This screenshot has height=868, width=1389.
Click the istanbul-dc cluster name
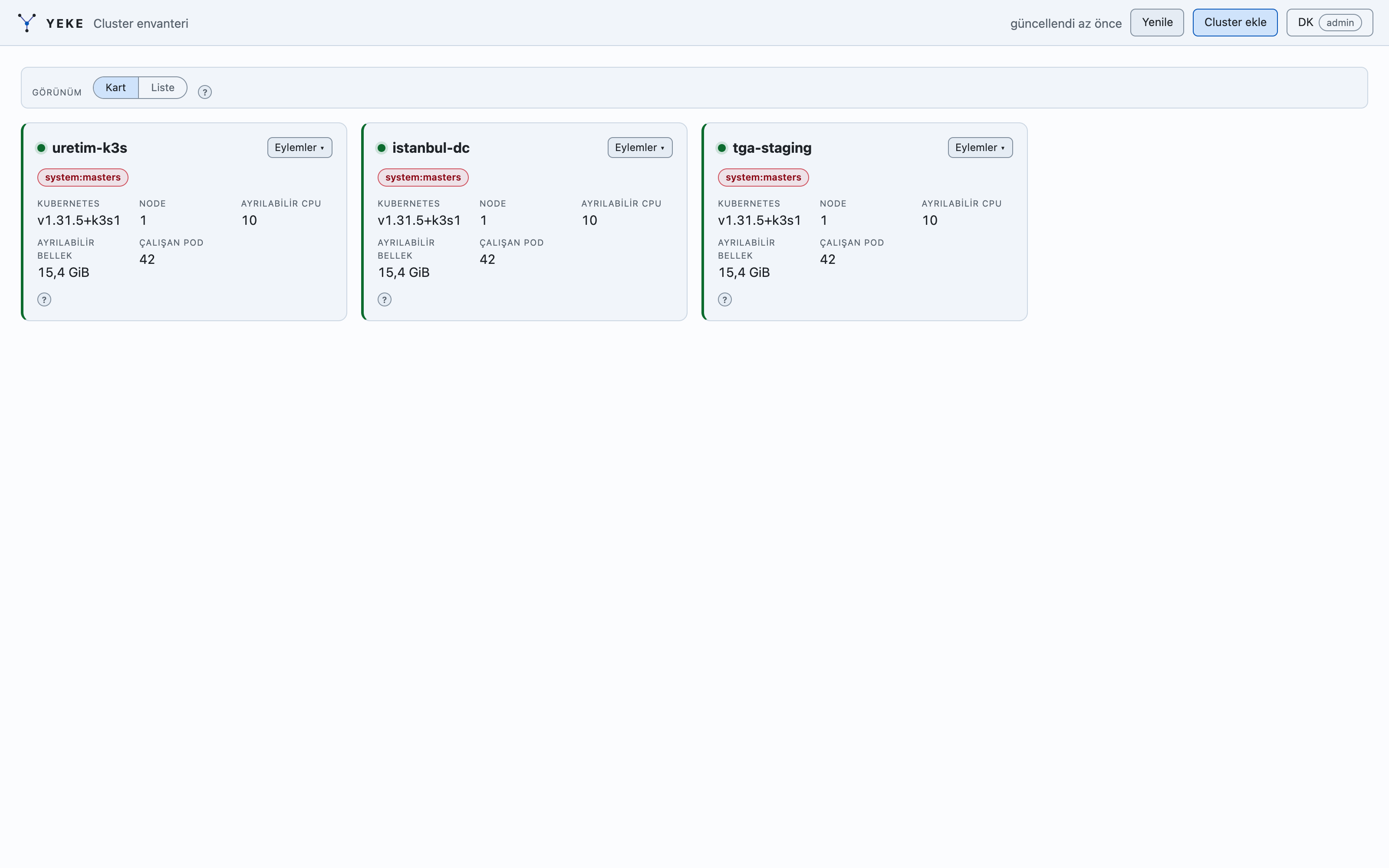[431, 148]
